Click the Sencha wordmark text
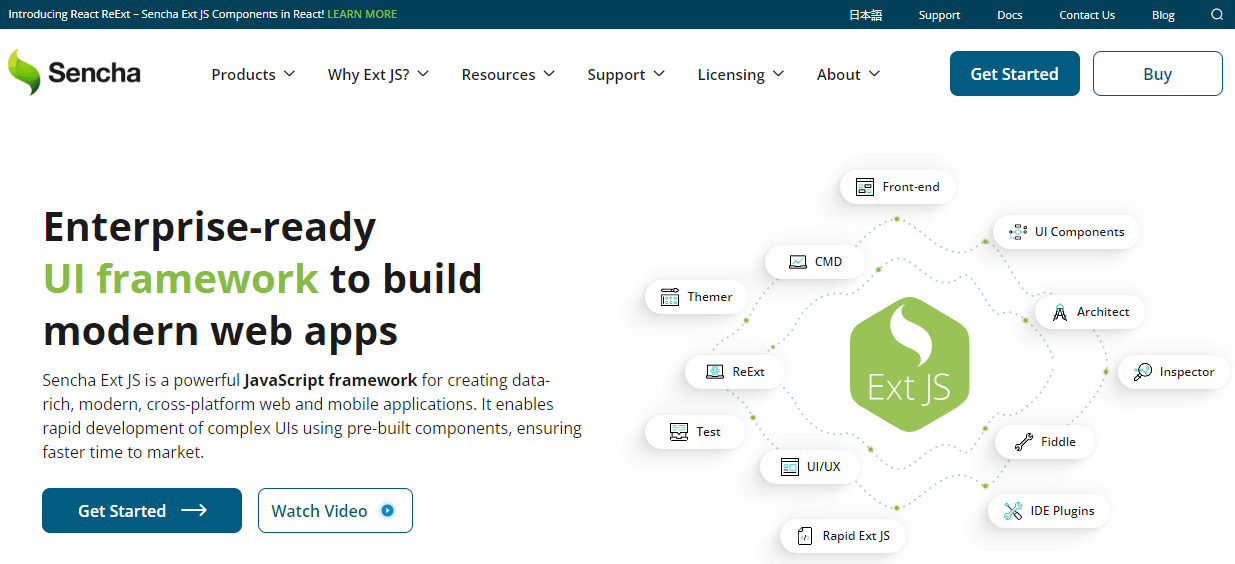 click(94, 73)
